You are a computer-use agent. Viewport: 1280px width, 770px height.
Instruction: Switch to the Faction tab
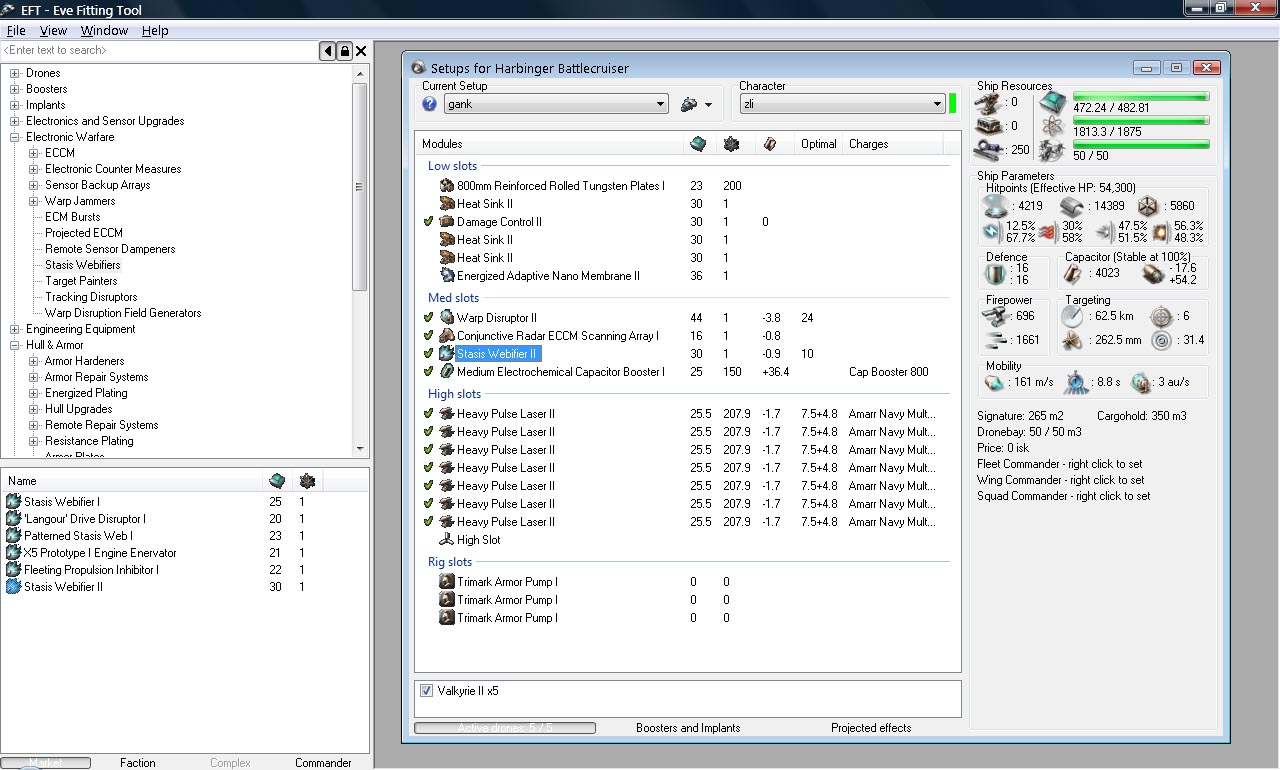(138, 763)
